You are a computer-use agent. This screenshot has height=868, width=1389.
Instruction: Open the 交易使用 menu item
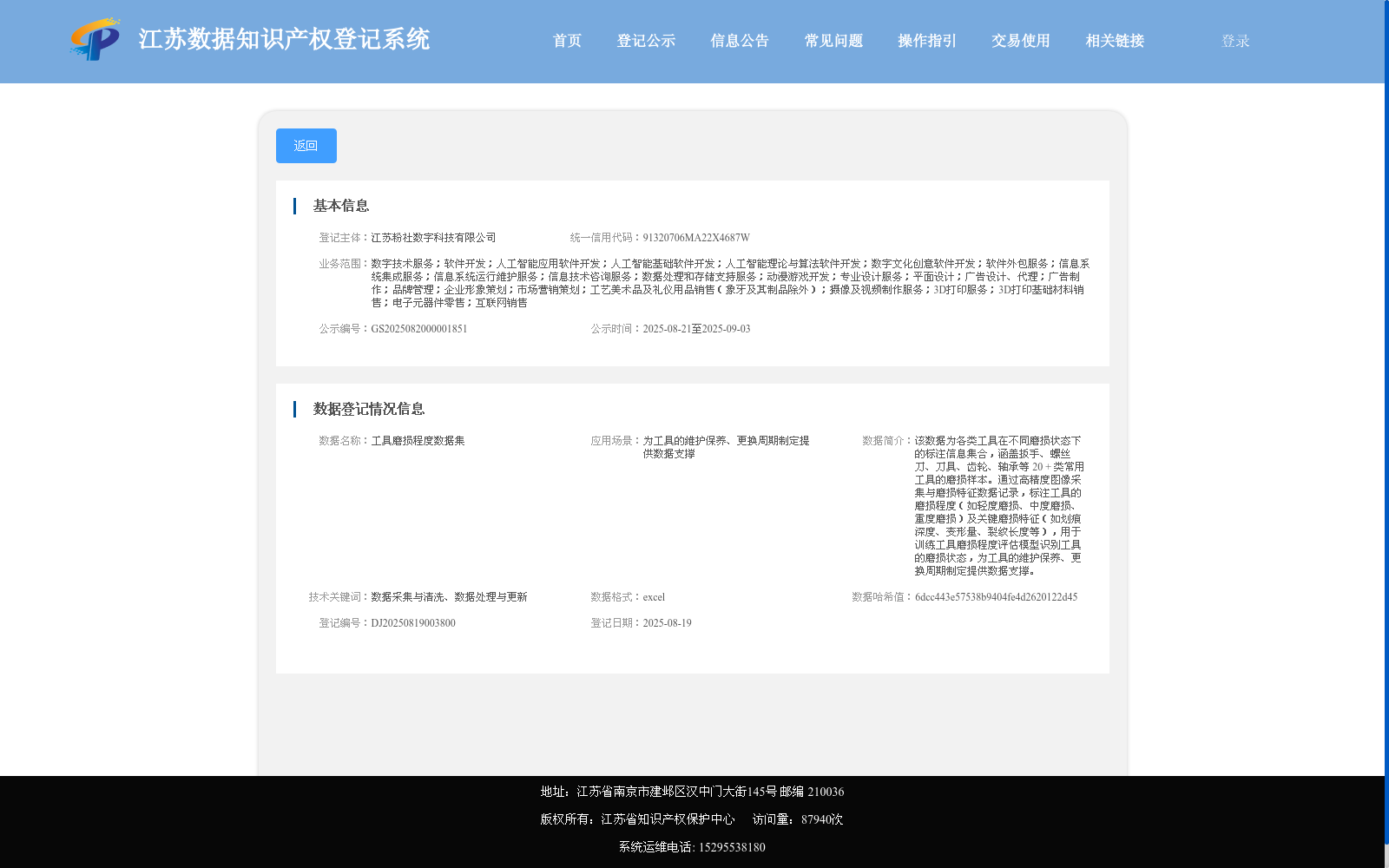pos(1021,41)
